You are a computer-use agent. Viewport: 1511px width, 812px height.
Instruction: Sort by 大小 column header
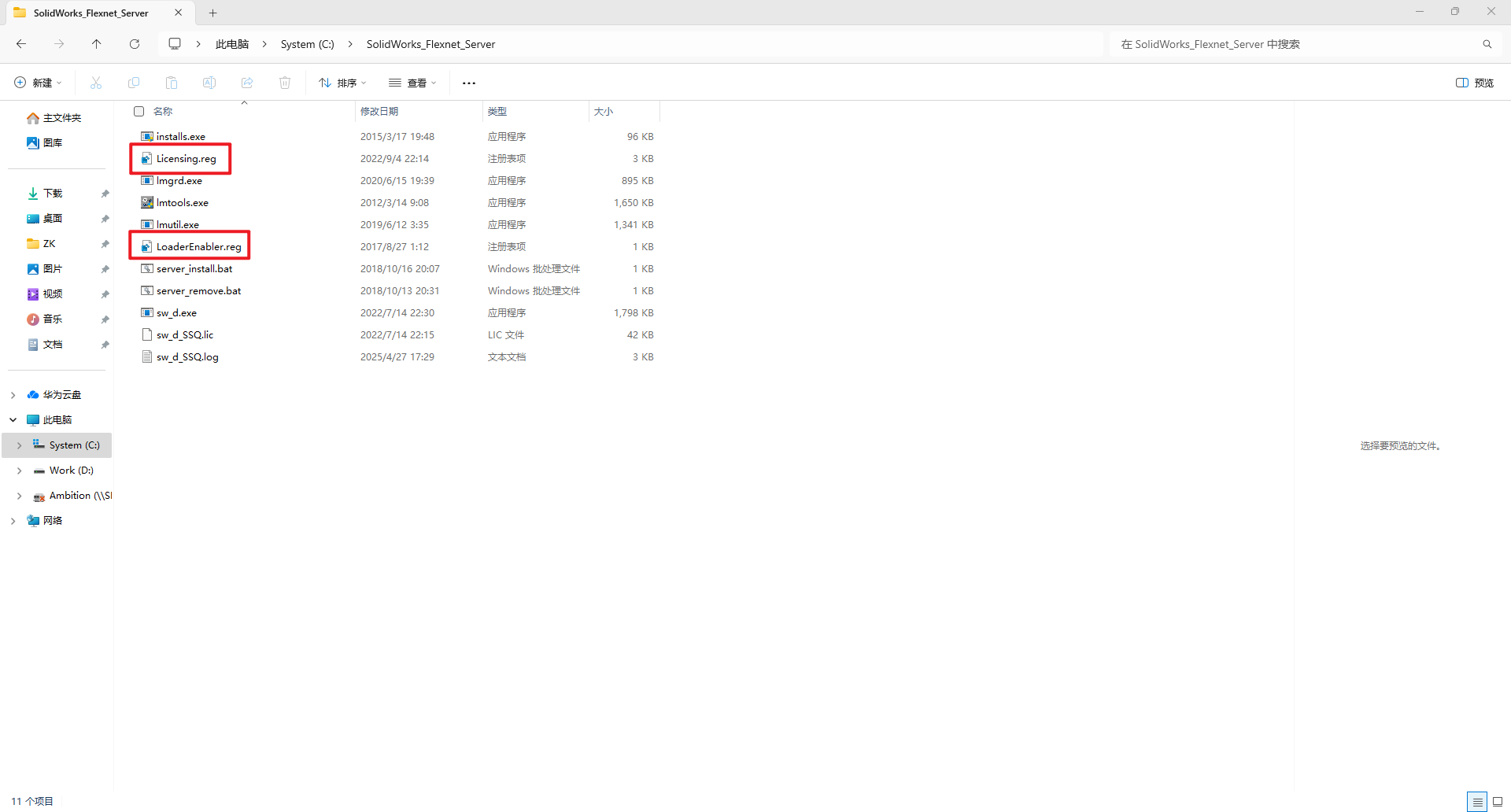tap(604, 112)
